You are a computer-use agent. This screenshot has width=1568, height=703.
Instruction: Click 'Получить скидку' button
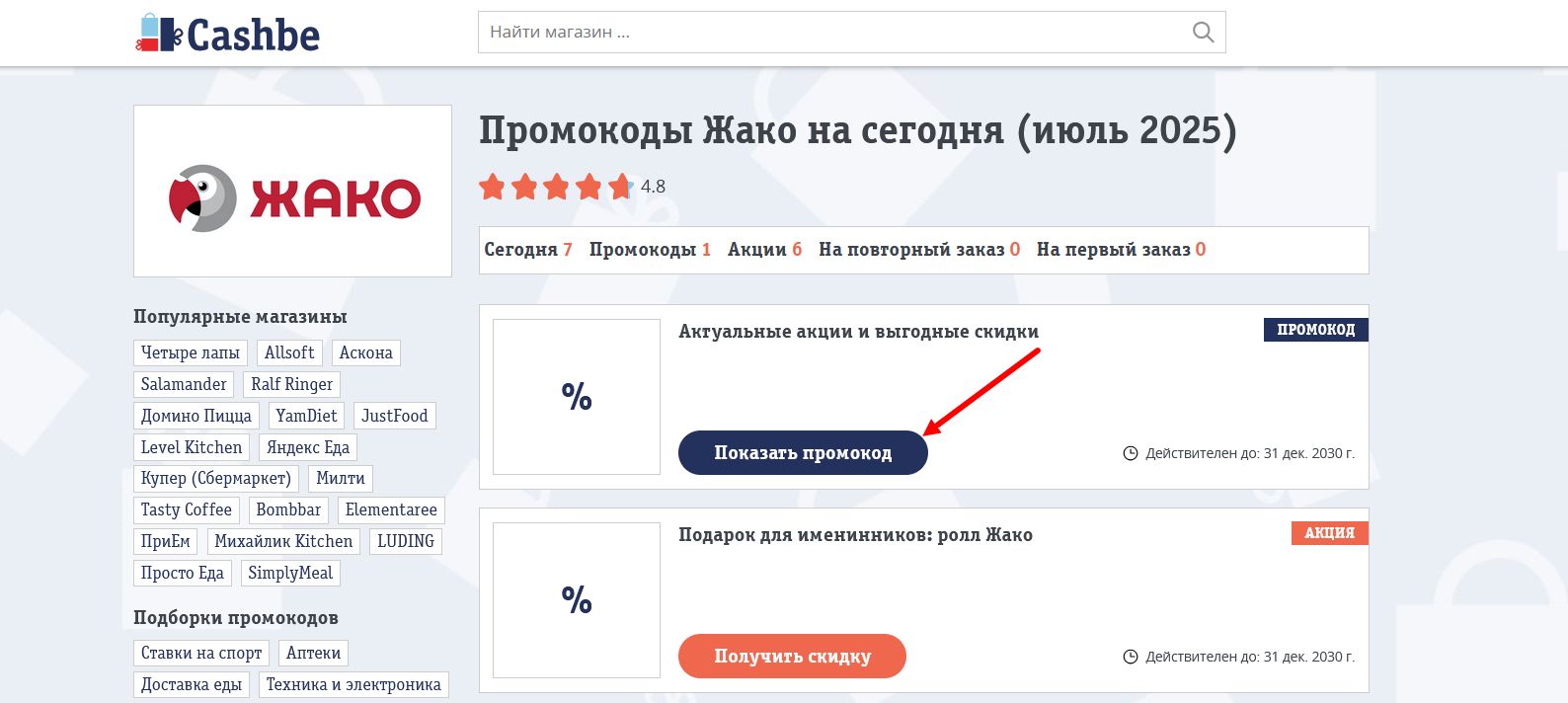pyautogui.click(x=792, y=657)
